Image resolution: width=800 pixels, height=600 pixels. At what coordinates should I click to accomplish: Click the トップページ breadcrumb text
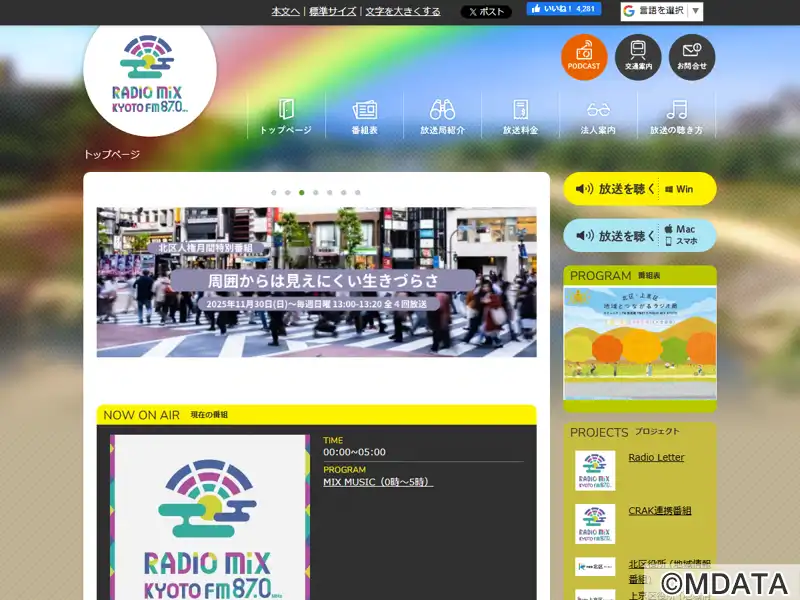point(112,154)
